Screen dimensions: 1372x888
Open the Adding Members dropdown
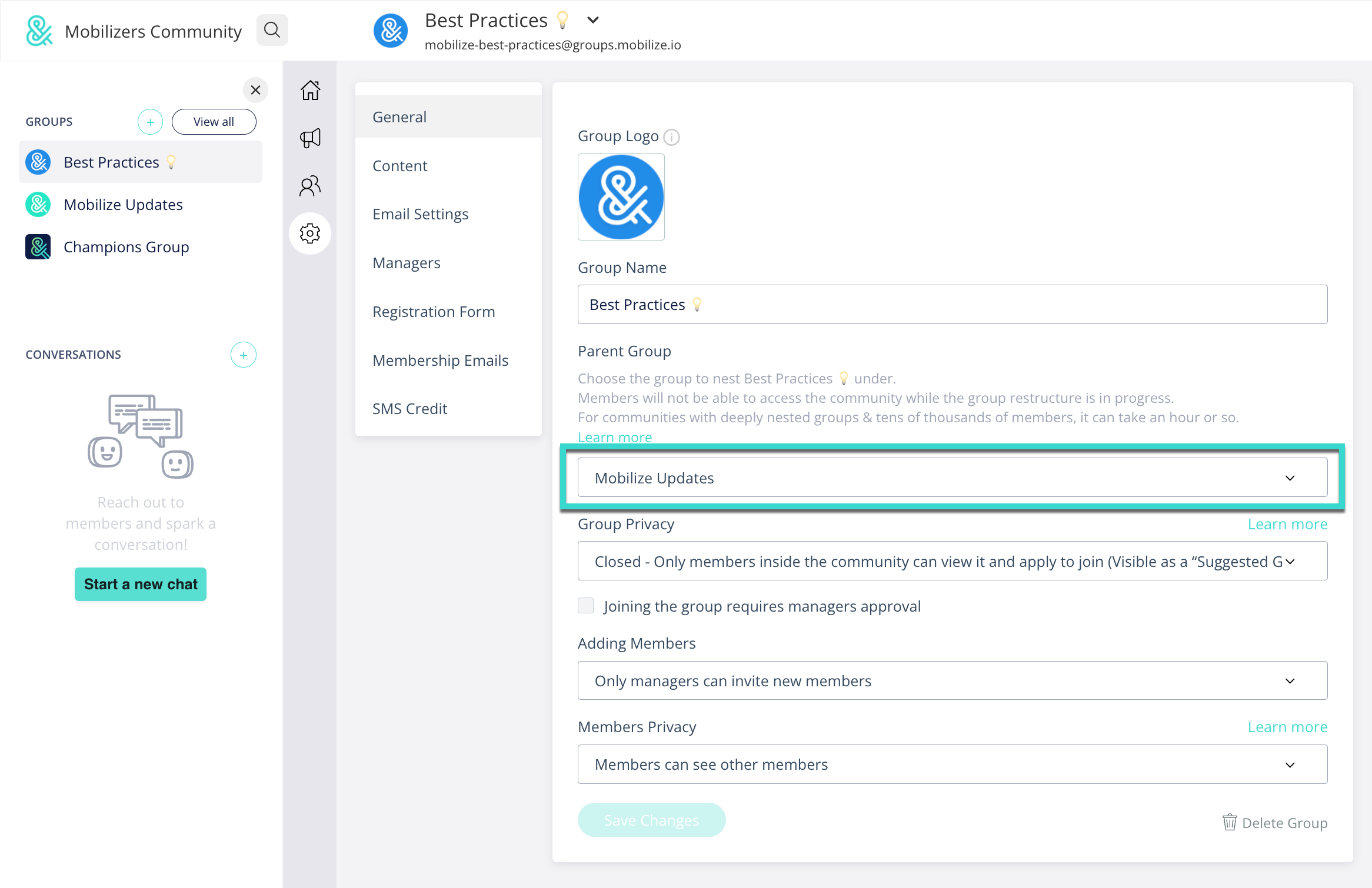[953, 680]
